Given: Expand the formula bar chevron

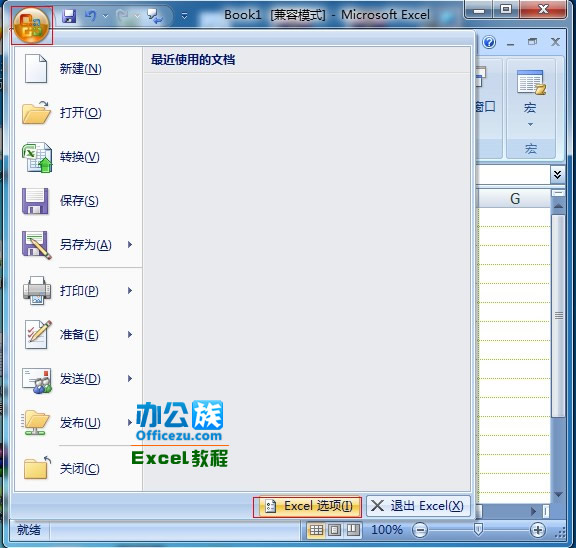Looking at the screenshot, I should (x=557, y=174).
